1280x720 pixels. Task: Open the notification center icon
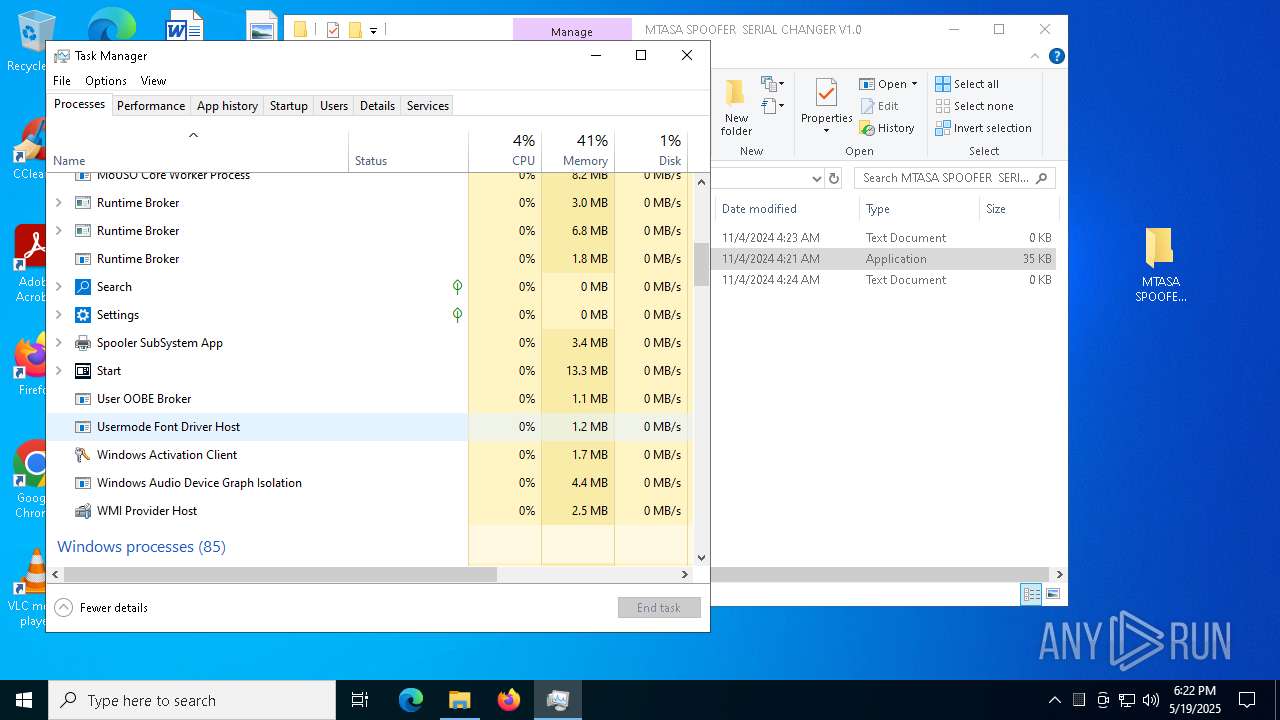tap(1247, 700)
